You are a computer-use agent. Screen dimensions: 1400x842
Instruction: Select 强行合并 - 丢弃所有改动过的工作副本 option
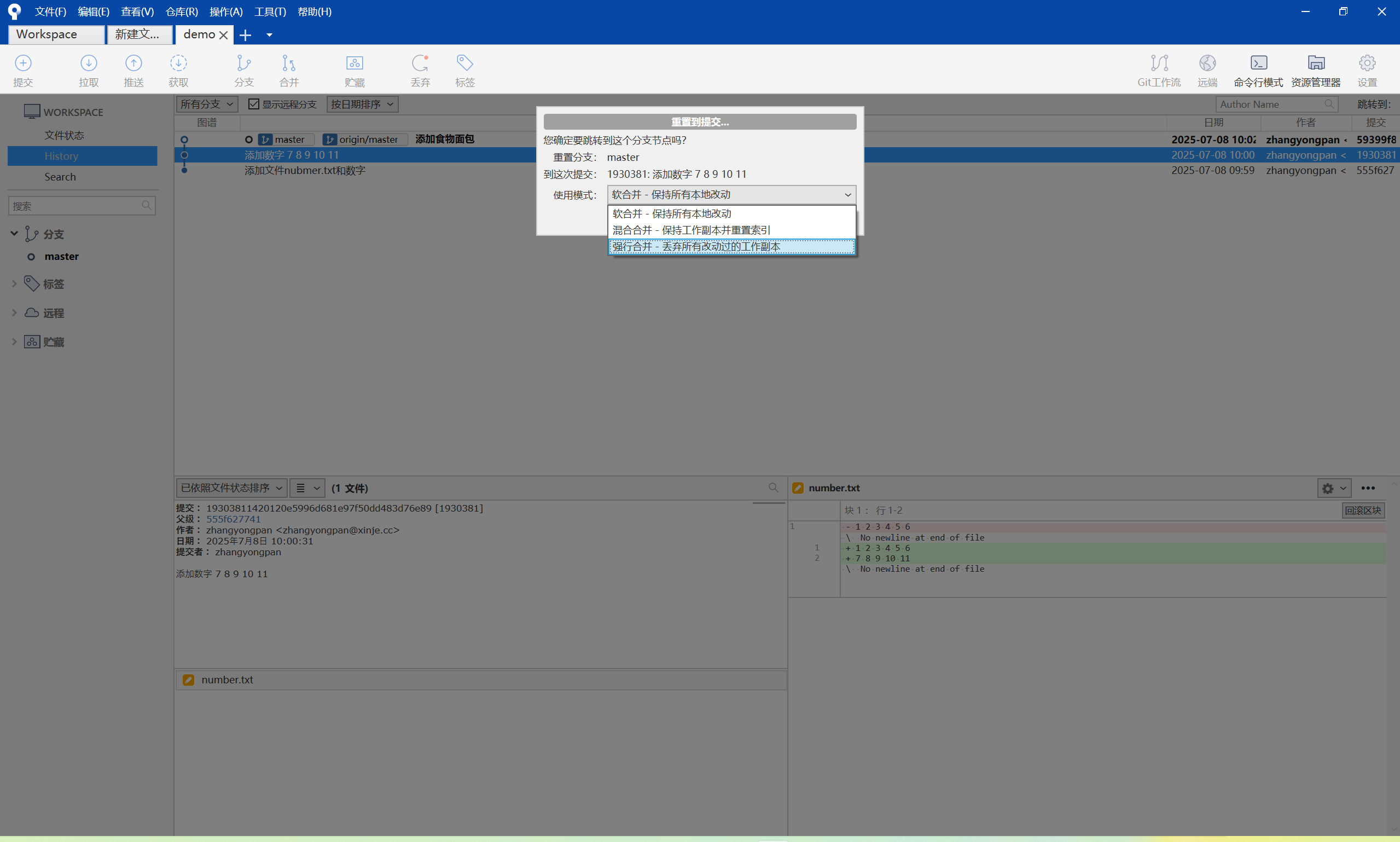[731, 247]
